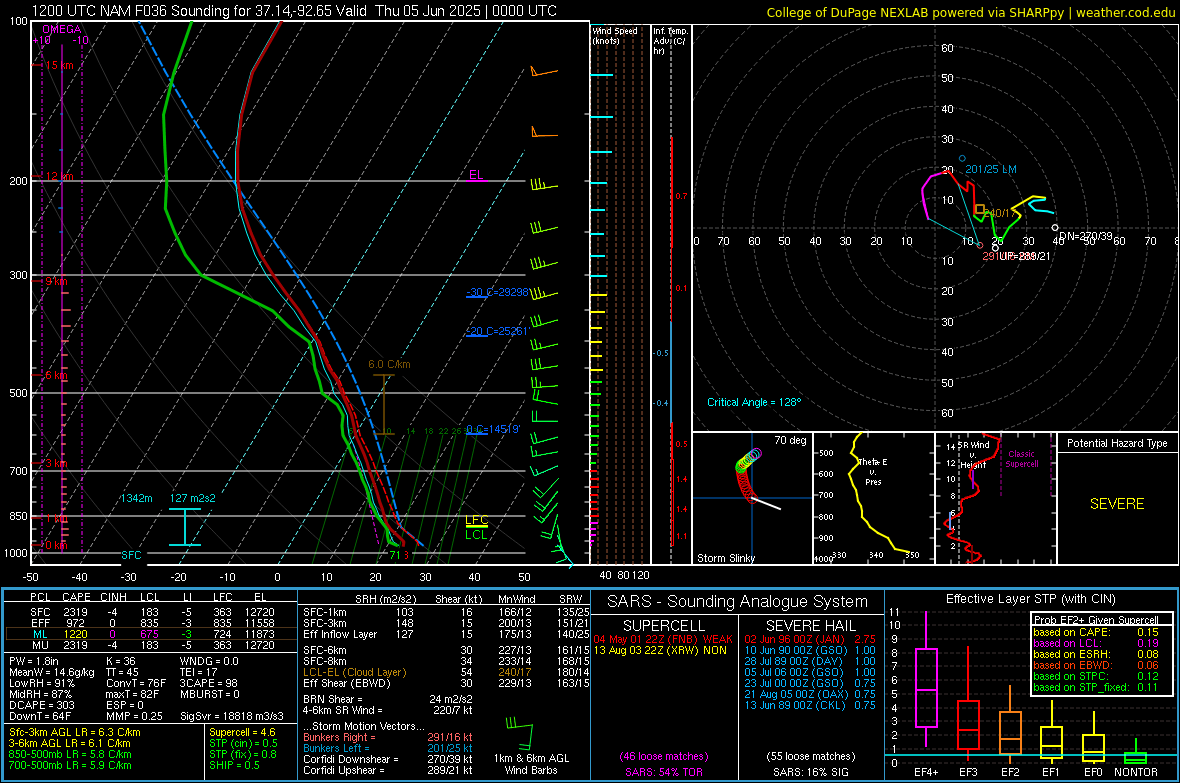Viewport: 1180px width, 783px height.
Task: Click the Storm Slinky label
Action: tap(725, 558)
